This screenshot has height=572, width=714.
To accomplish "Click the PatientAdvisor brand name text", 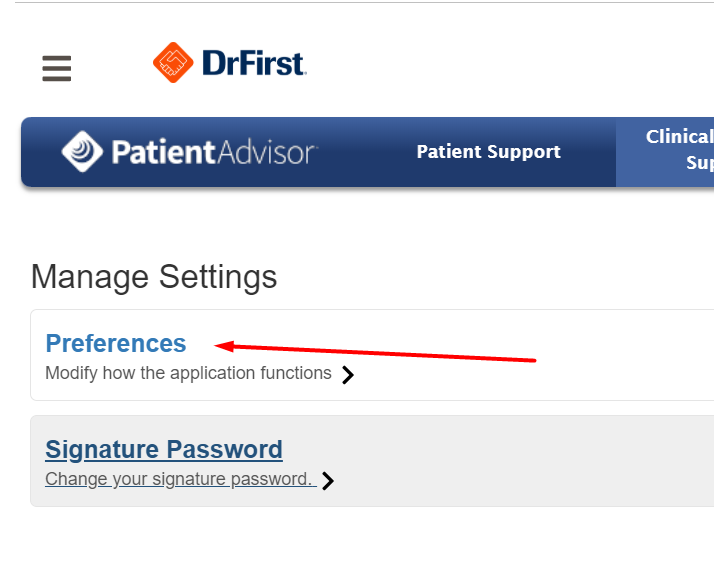I will [x=214, y=152].
